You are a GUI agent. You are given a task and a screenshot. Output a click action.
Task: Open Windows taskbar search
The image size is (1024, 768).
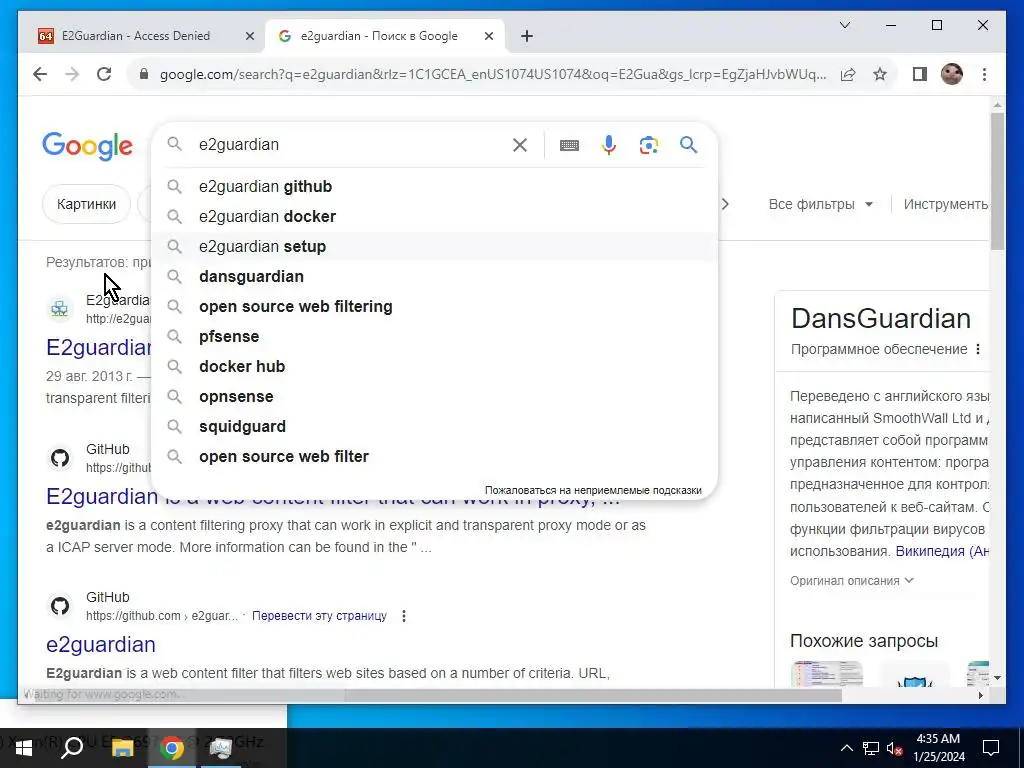(72, 748)
